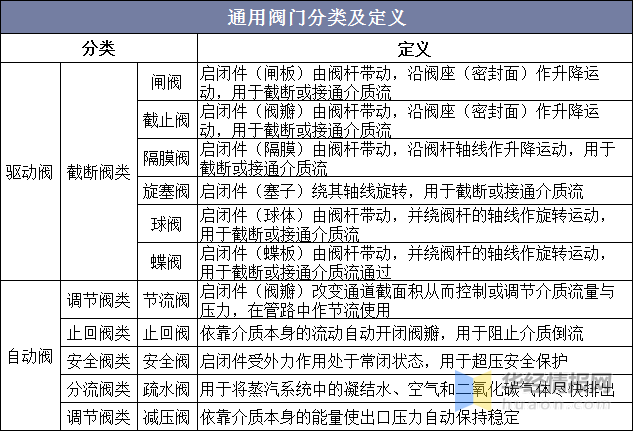
Task: Click the 疏水阀 cell
Action: pyautogui.click(x=167, y=389)
